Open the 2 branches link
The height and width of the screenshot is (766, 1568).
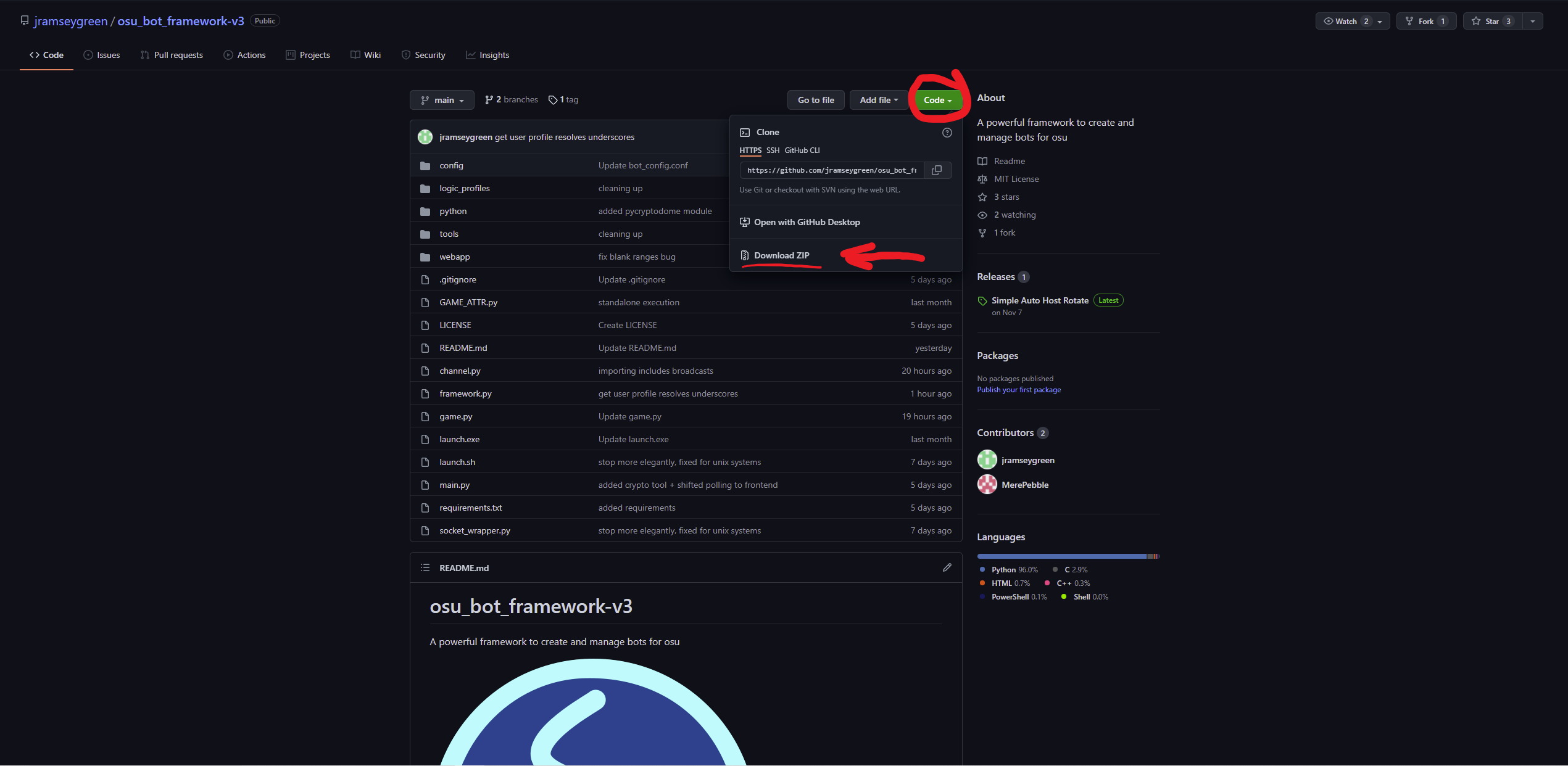coord(511,100)
